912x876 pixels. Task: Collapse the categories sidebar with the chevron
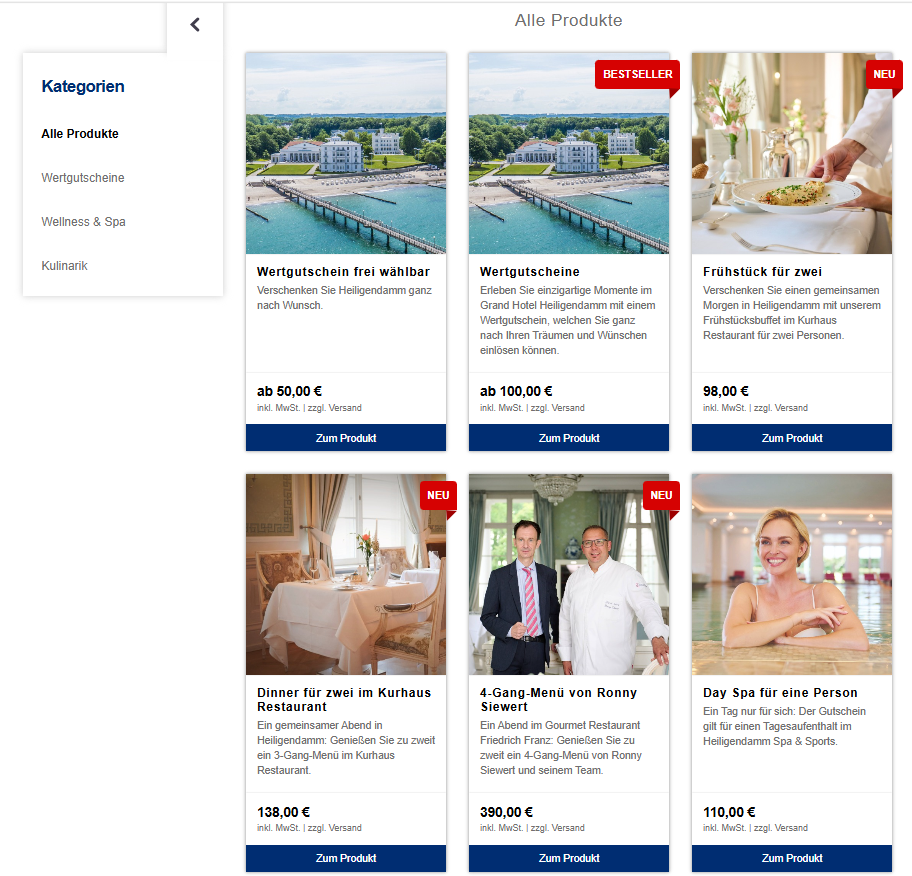195,24
